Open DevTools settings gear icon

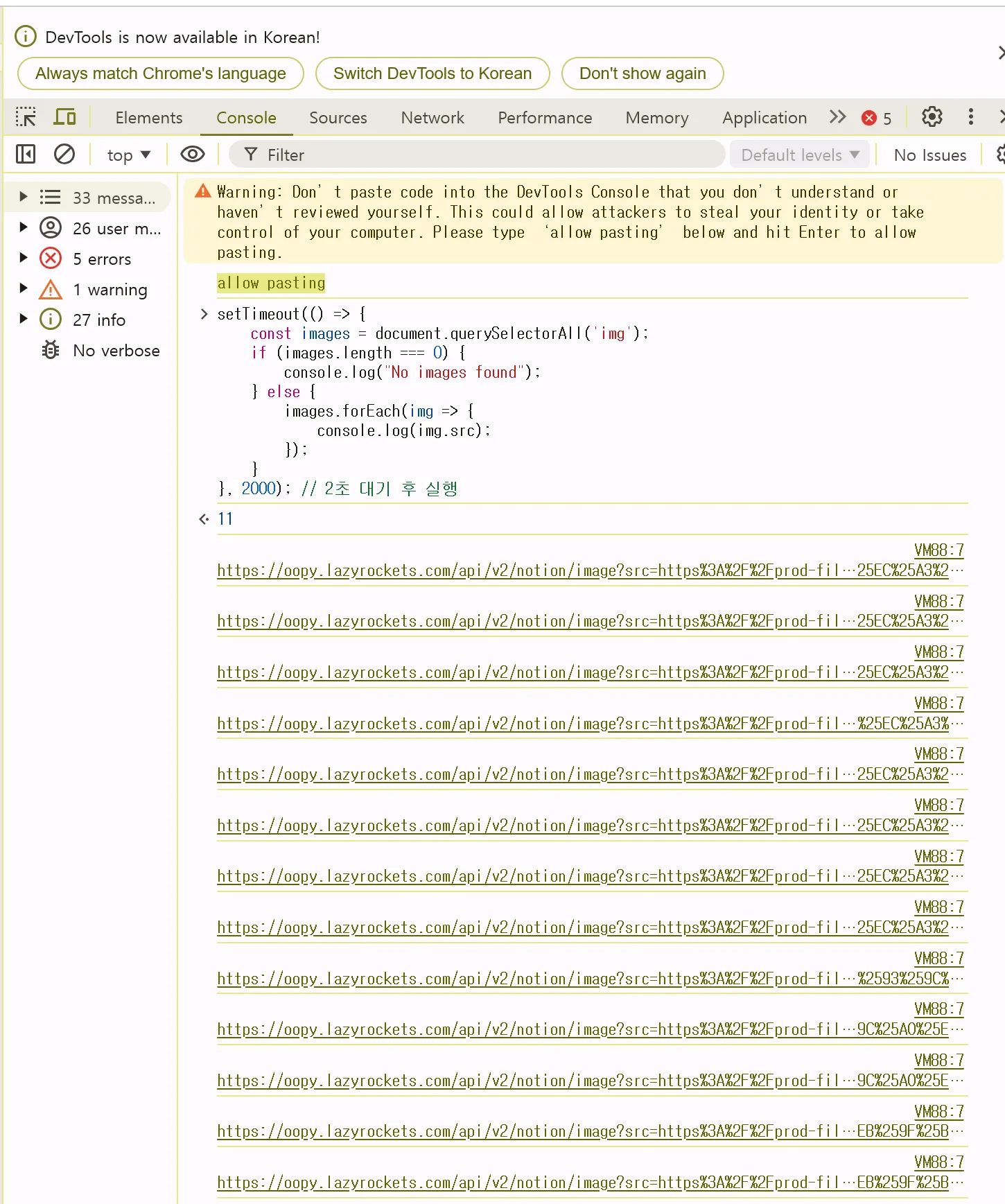pyautogui.click(x=932, y=117)
